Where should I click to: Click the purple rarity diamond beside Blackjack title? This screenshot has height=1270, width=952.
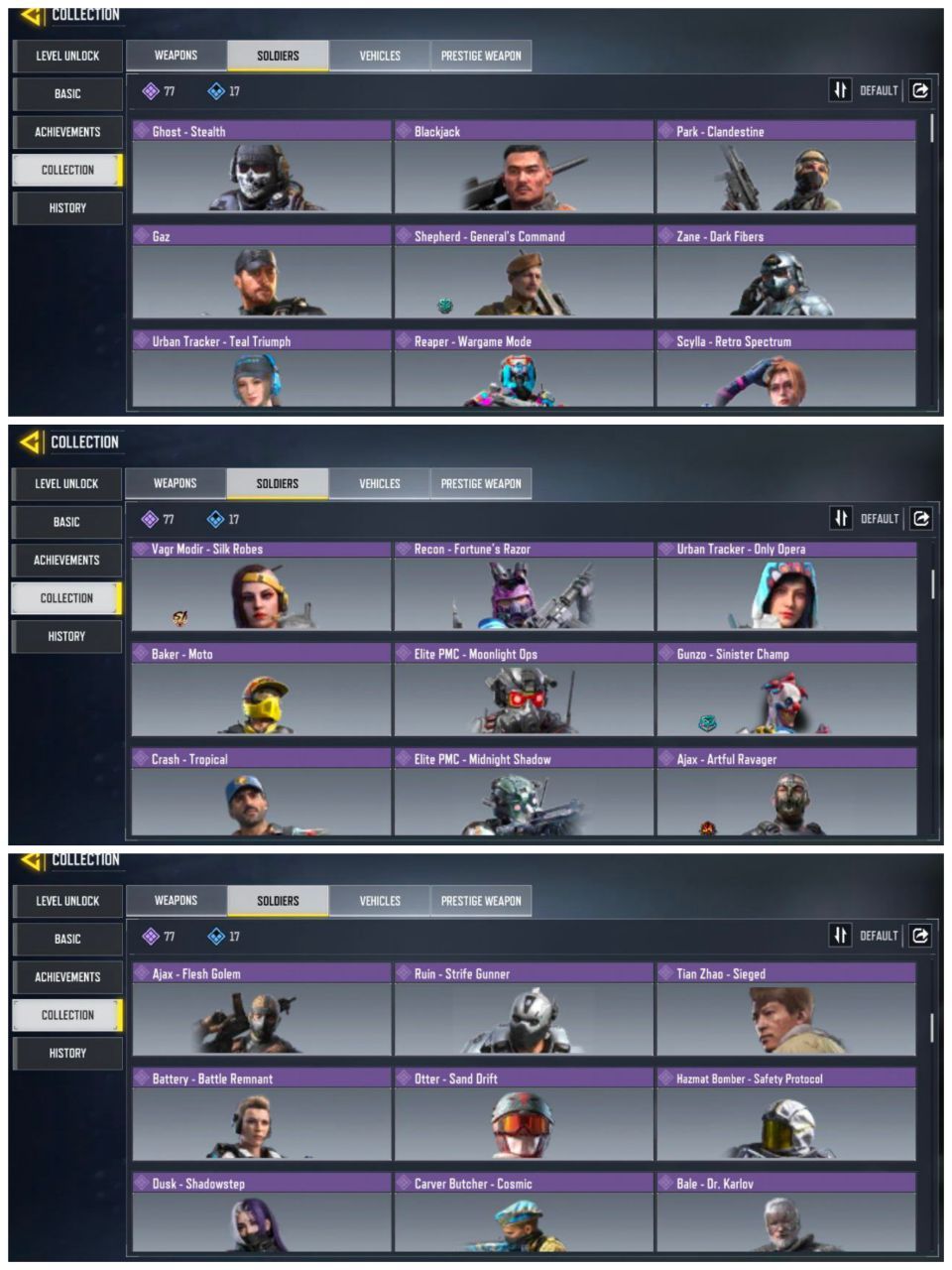coord(404,131)
